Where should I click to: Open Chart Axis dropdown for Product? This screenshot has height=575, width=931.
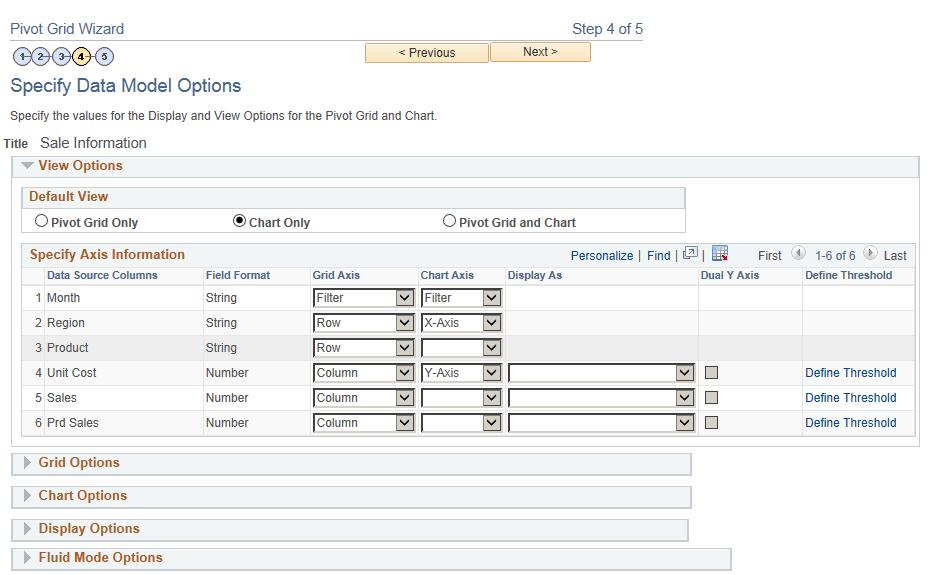pyautogui.click(x=461, y=347)
